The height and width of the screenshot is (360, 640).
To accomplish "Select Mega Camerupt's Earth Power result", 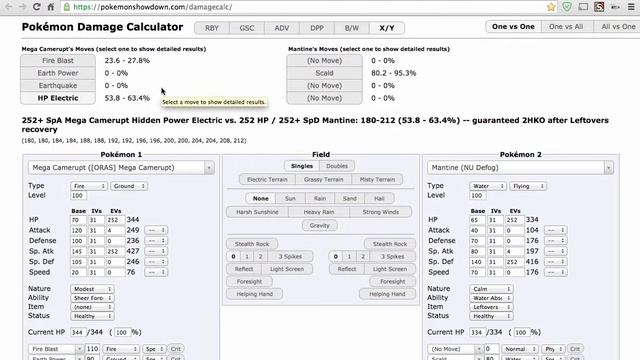I will pyautogui.click(x=58, y=73).
